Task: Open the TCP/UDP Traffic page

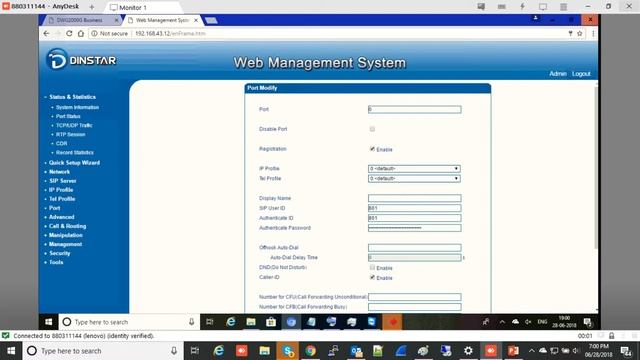Action: click(74, 125)
